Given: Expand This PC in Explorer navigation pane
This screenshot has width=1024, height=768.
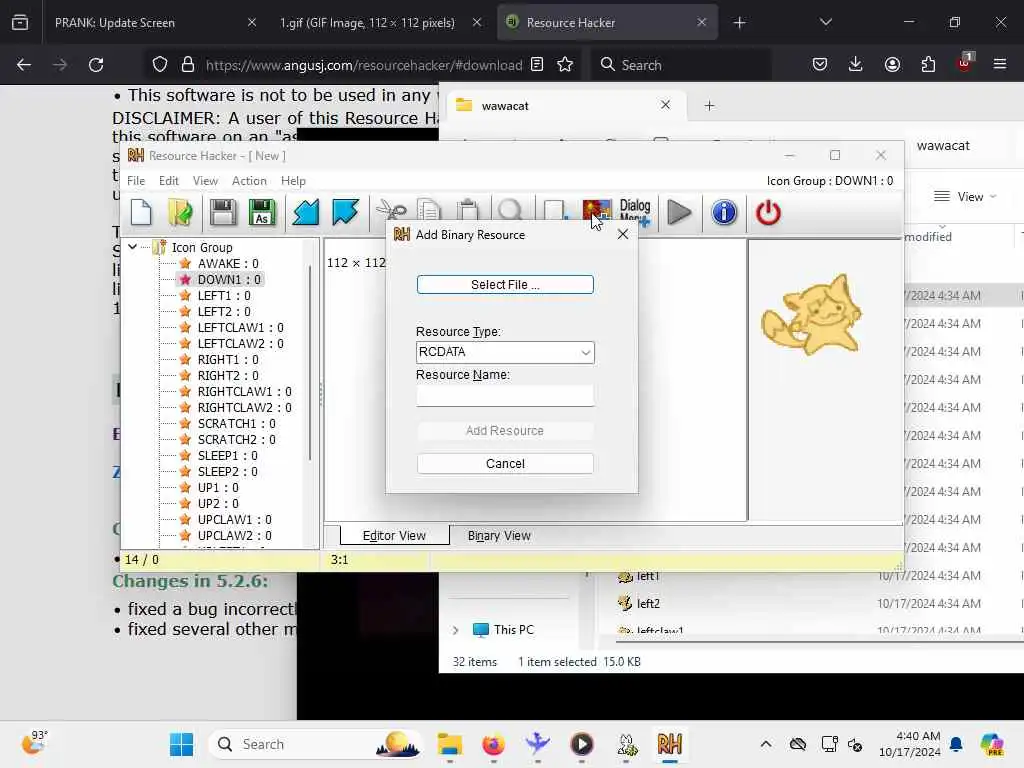Looking at the screenshot, I should [455, 630].
